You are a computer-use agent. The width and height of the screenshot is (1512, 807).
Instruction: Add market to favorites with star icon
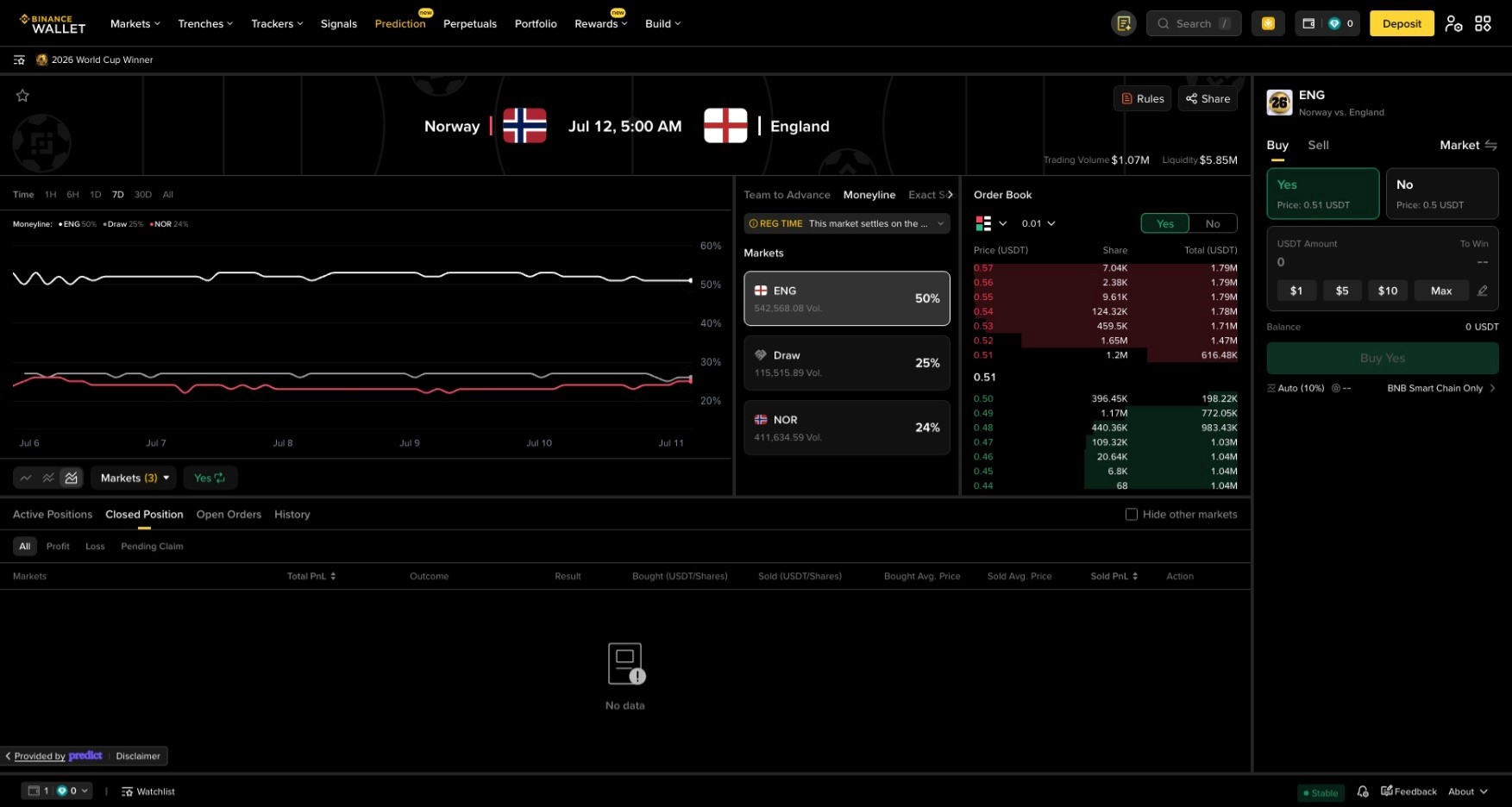coord(22,96)
